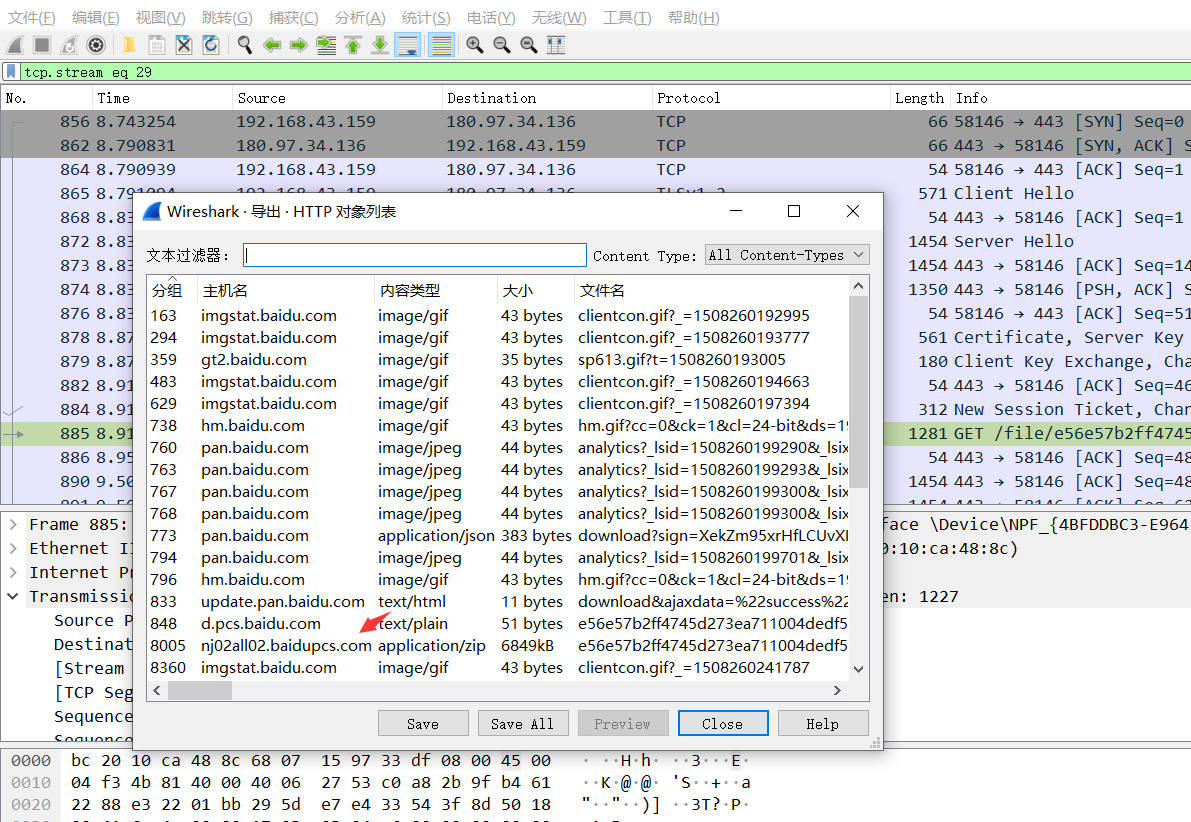Click the reload capture file icon
The height and width of the screenshot is (822, 1191).
click(210, 46)
